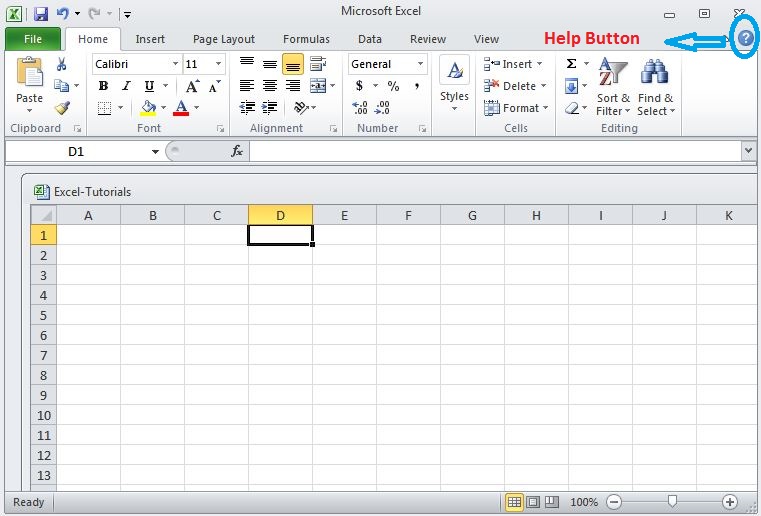Align text right in the cell
Screen dimensions: 761x516
point(293,86)
